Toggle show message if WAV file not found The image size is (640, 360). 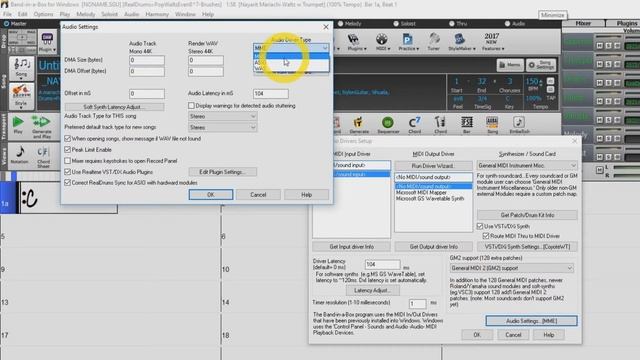click(68, 139)
